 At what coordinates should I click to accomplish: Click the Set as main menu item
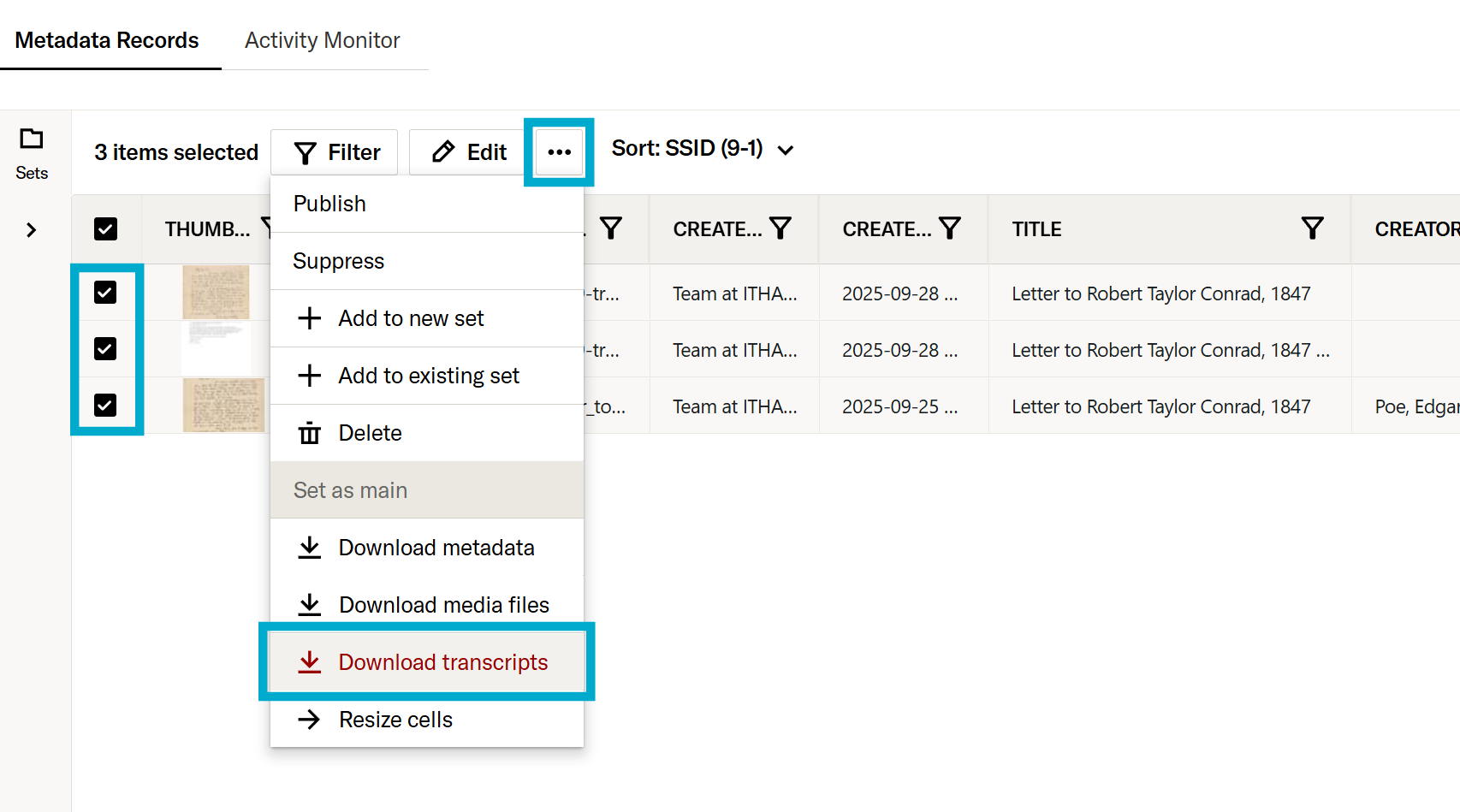(x=427, y=490)
